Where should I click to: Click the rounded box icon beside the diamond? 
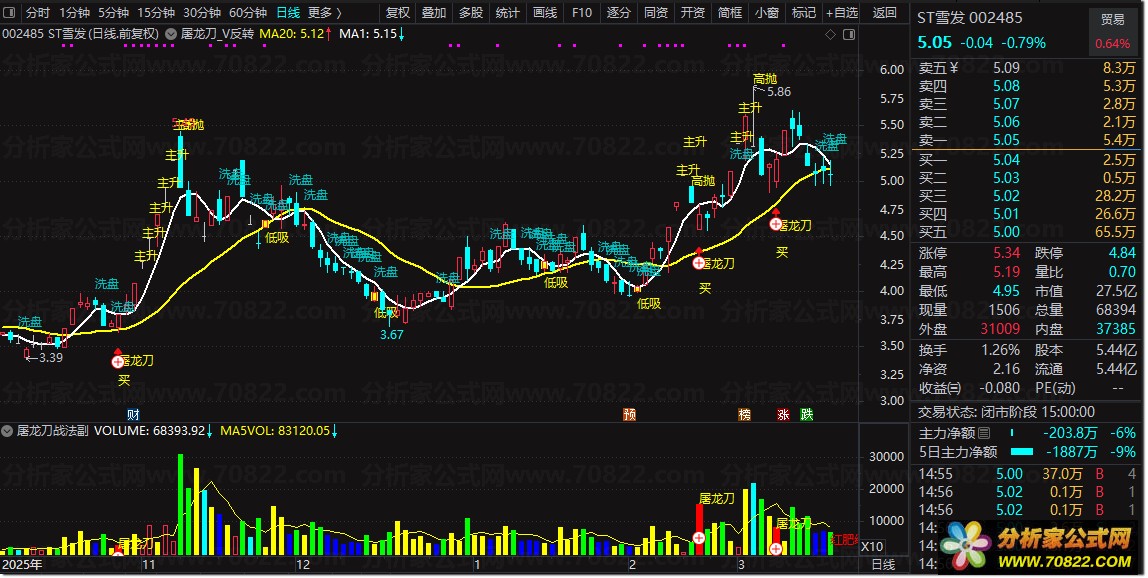coord(849,34)
